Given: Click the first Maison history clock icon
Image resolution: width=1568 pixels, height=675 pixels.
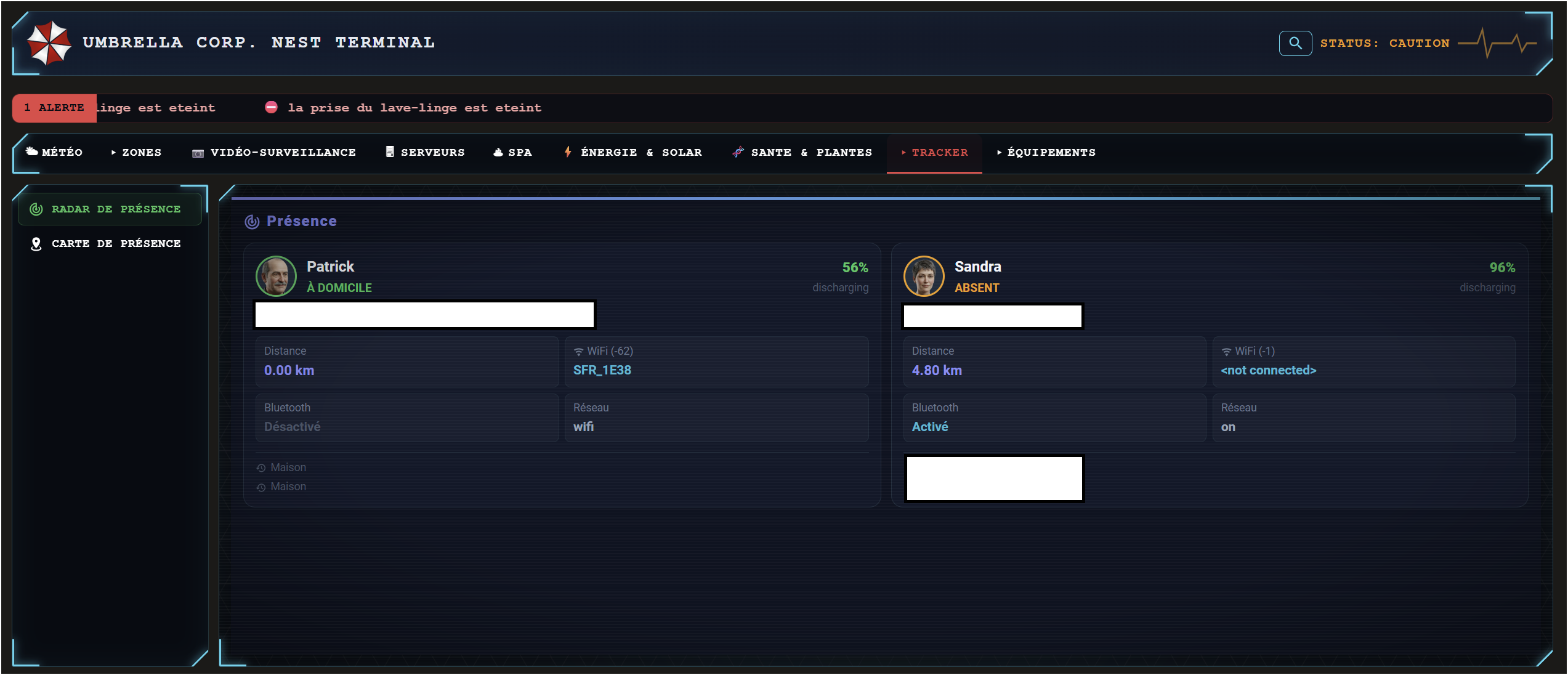Looking at the screenshot, I should (261, 468).
